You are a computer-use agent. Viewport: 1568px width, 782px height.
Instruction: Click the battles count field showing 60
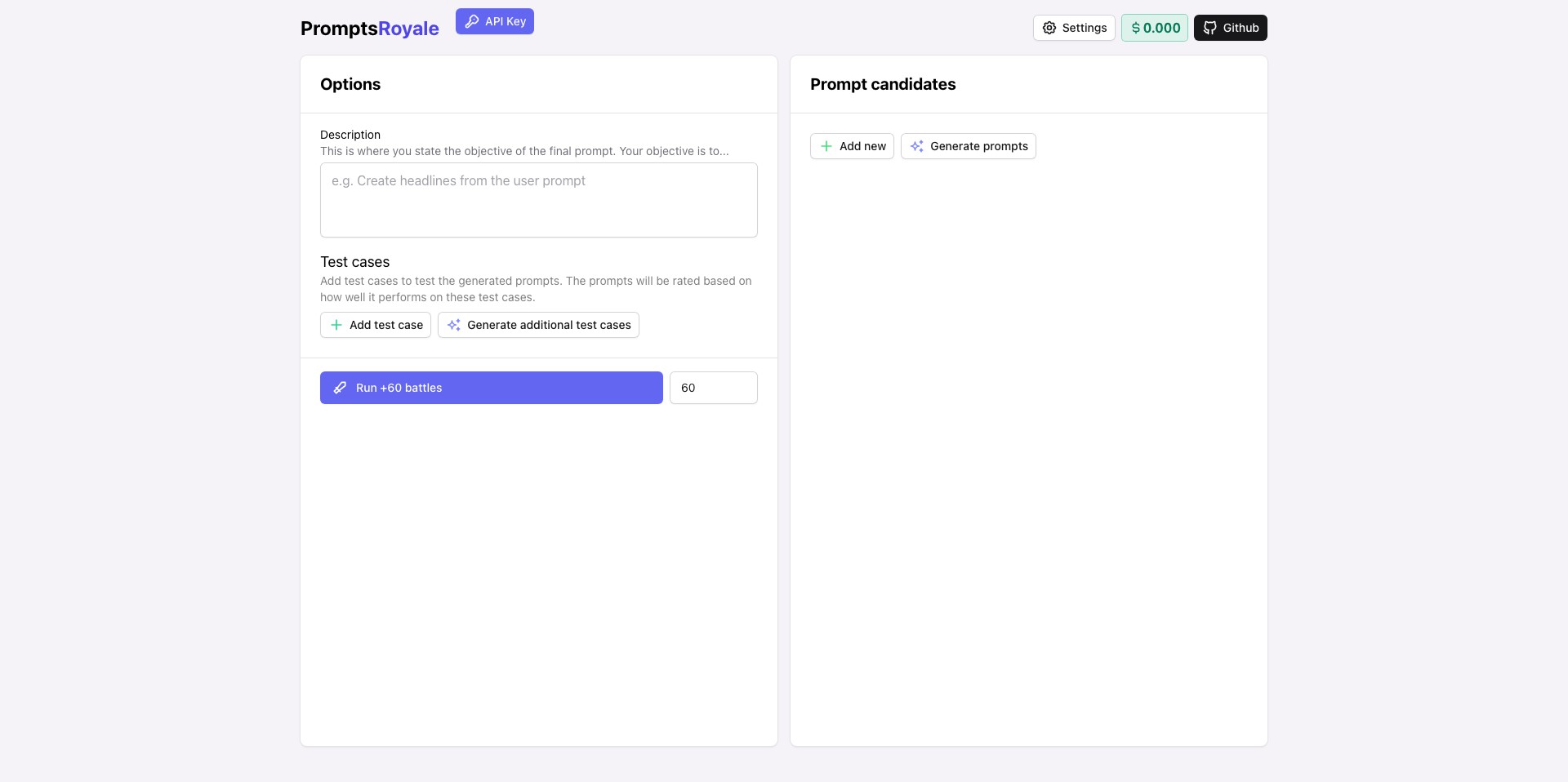(714, 388)
